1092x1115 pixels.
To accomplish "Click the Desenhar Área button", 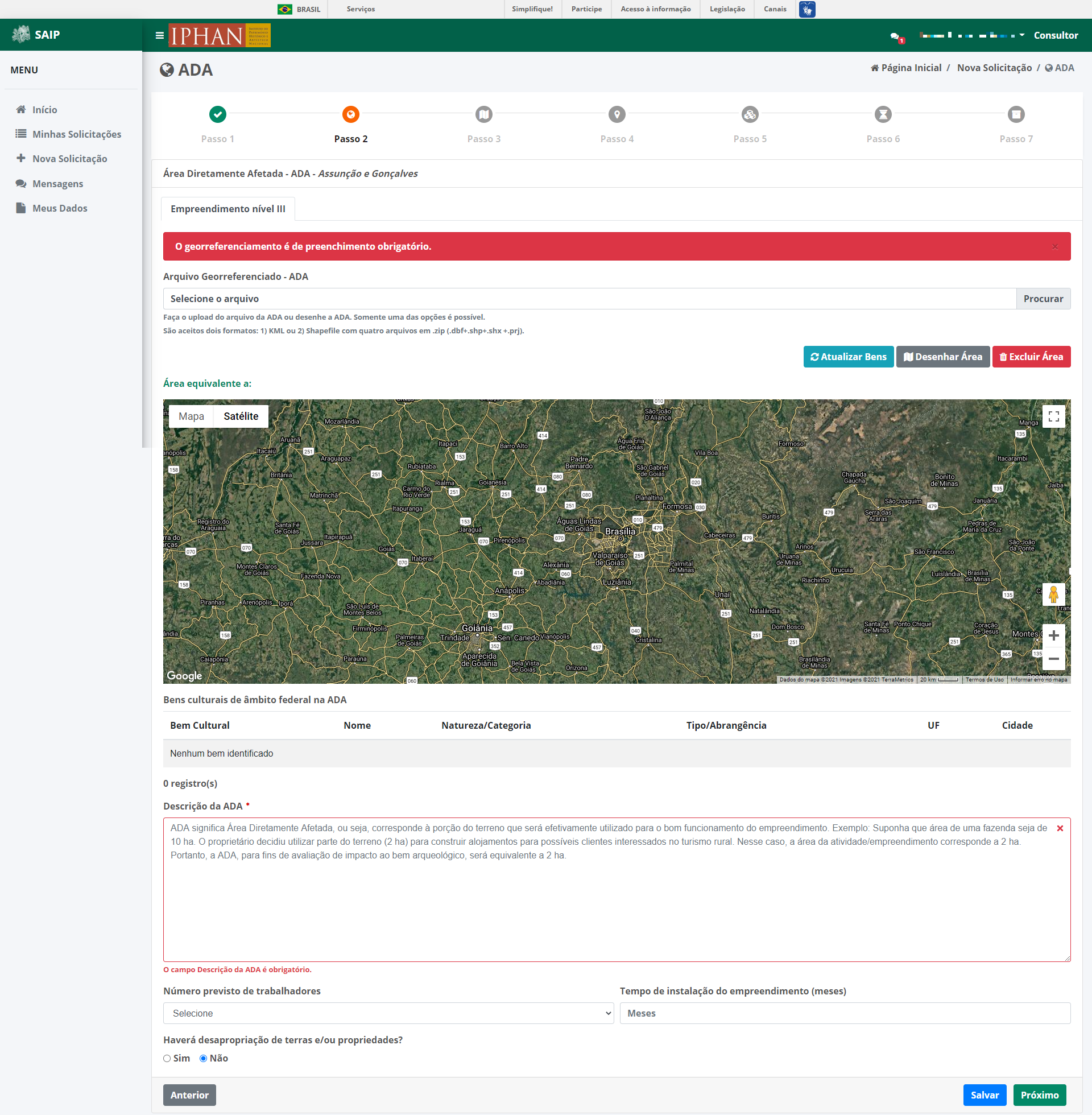I will [x=943, y=357].
